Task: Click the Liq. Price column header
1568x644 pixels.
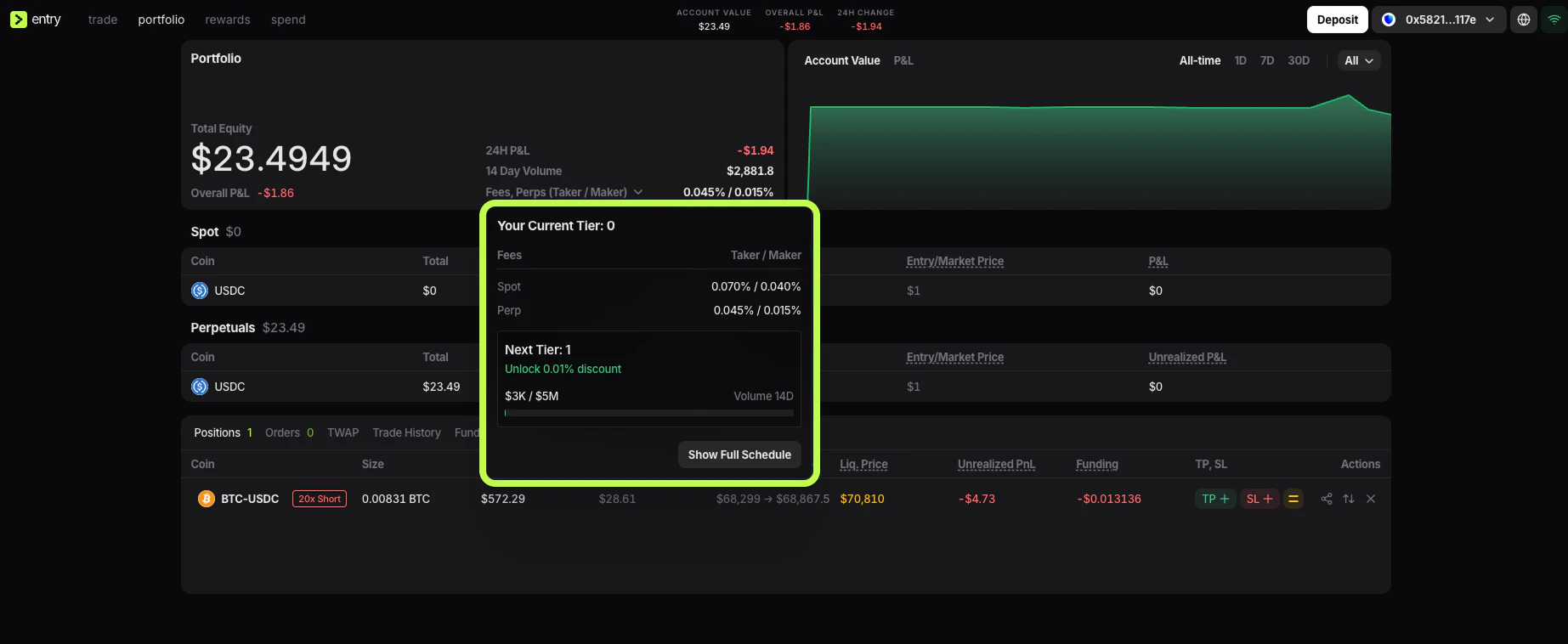Action: click(x=863, y=464)
